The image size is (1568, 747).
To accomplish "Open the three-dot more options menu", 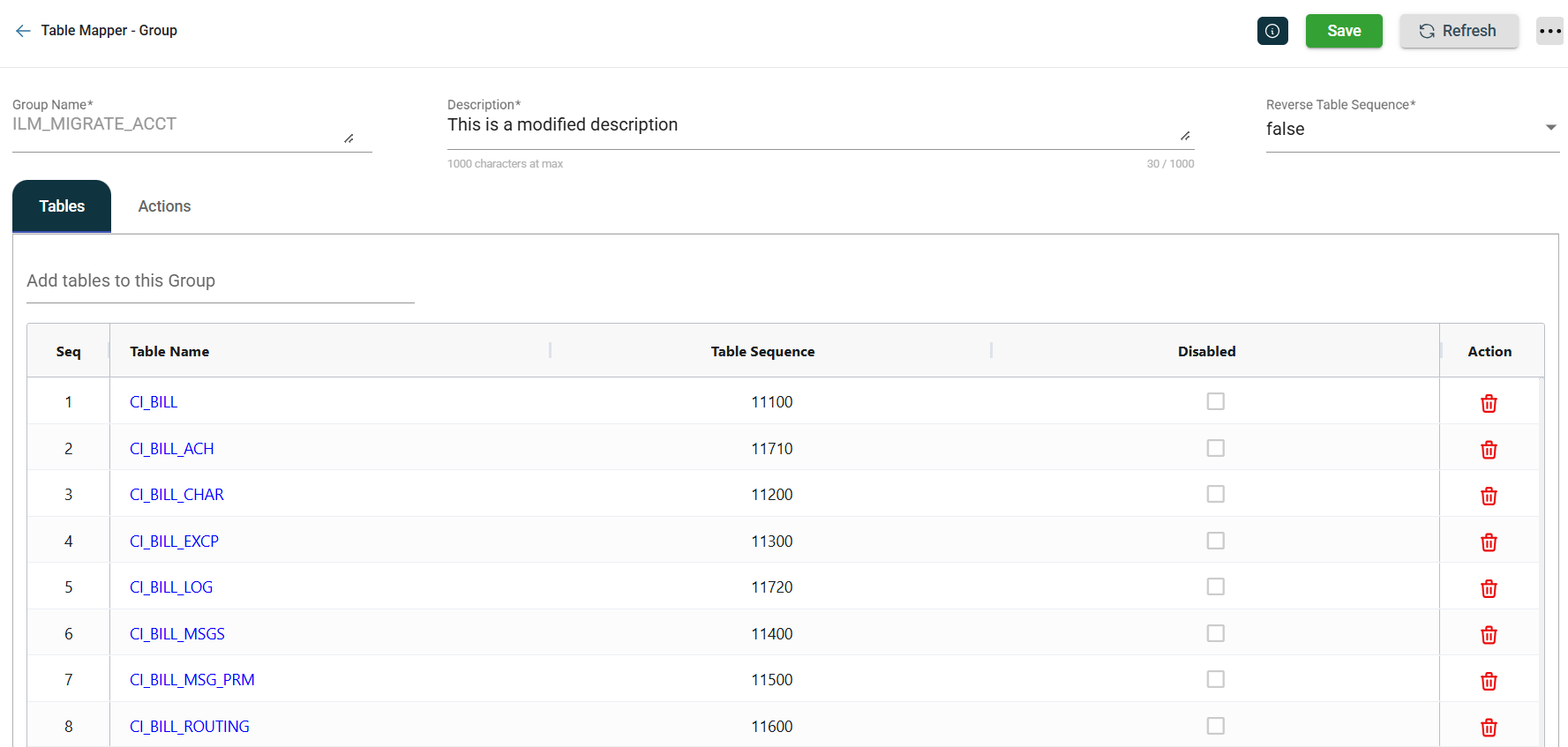I will click(x=1549, y=31).
